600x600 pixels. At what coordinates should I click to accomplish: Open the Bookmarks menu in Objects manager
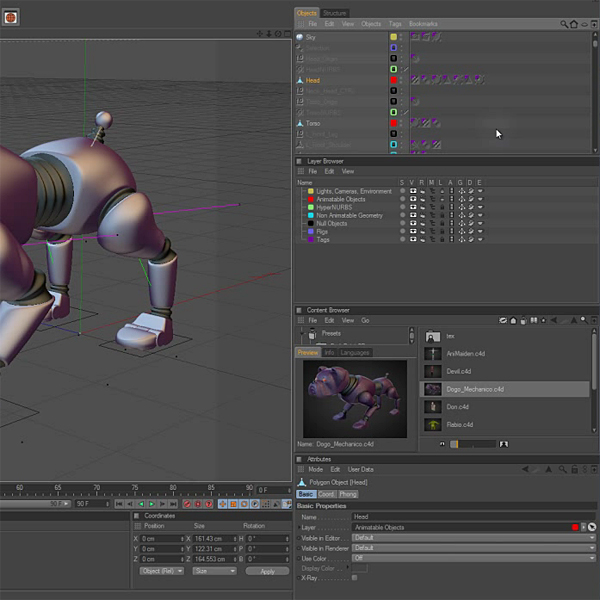coord(423,23)
